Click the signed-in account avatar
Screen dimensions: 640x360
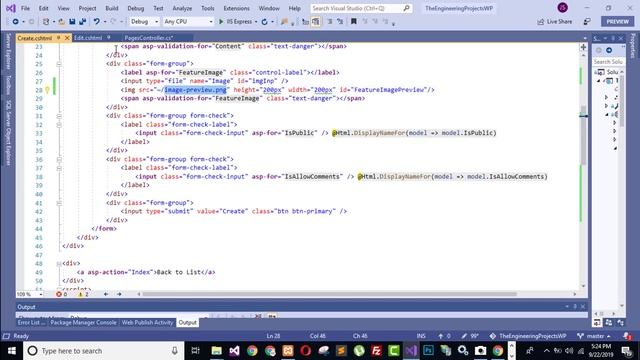(562, 7)
